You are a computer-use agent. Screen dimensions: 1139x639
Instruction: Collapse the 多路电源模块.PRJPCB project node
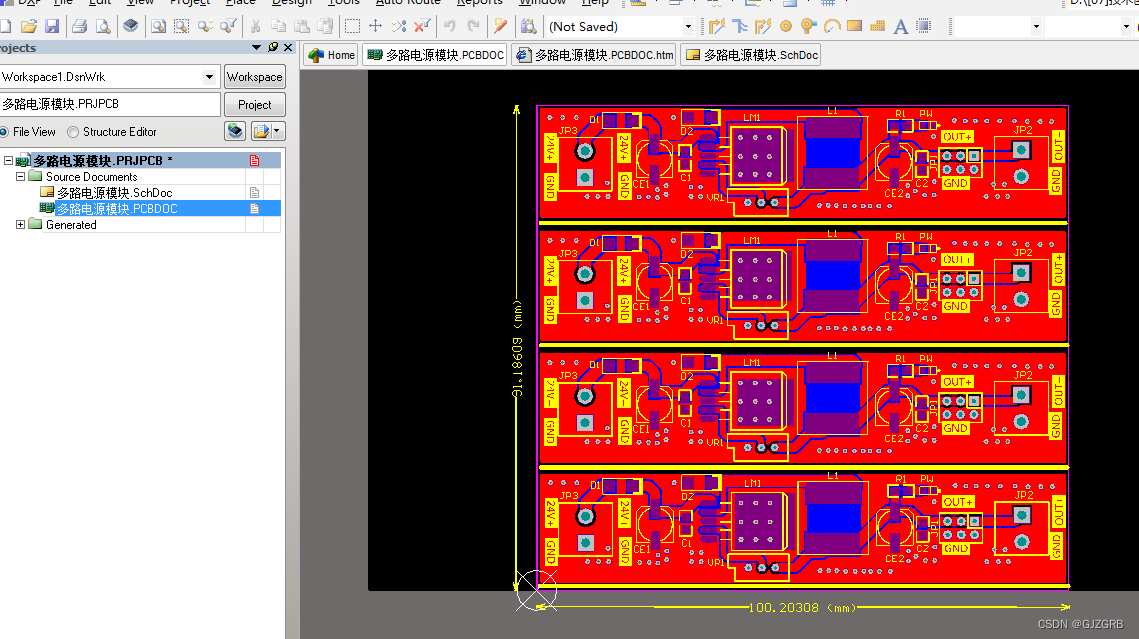(8, 160)
